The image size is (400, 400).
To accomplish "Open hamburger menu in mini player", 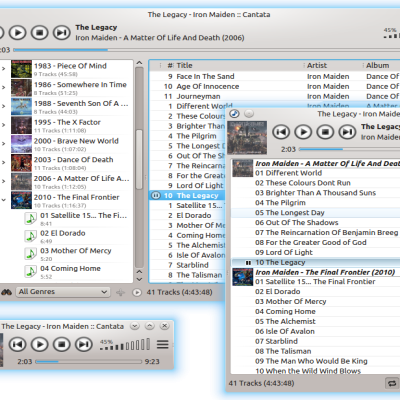I will point(163,344).
